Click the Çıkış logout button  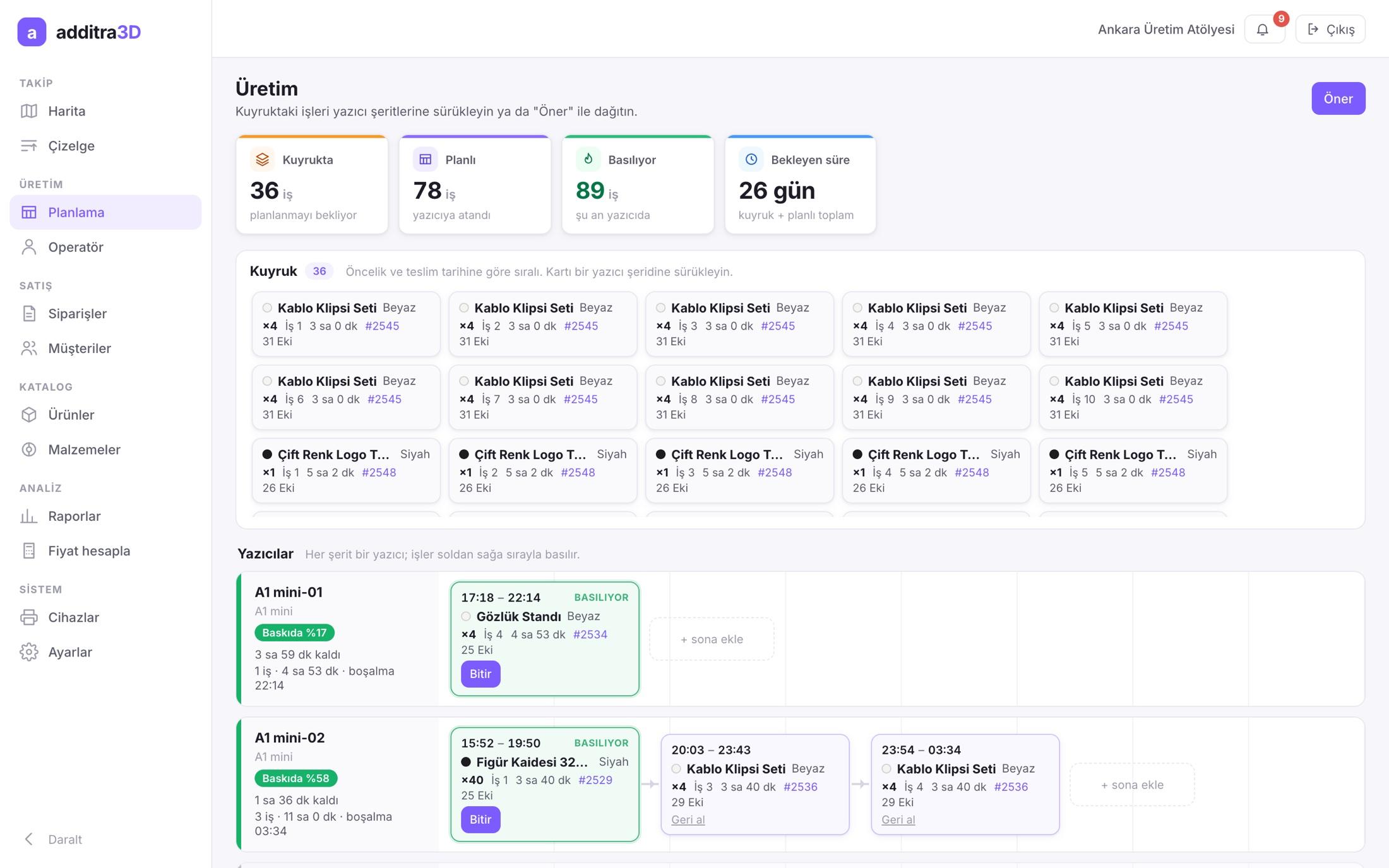click(x=1330, y=29)
